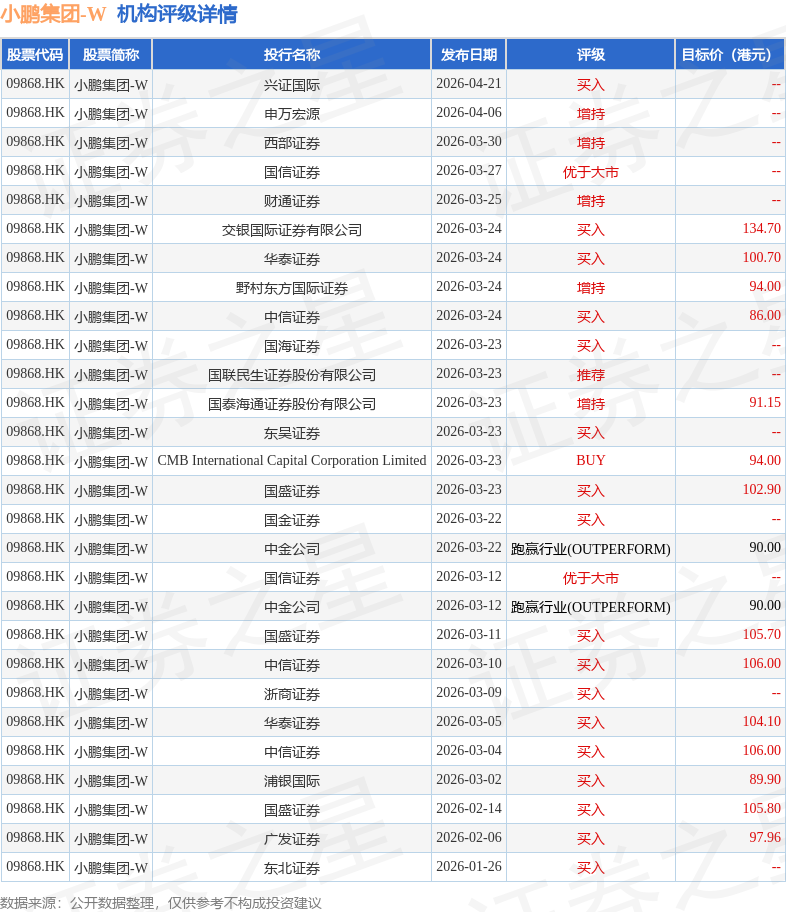Click target price 100.70

762,258
